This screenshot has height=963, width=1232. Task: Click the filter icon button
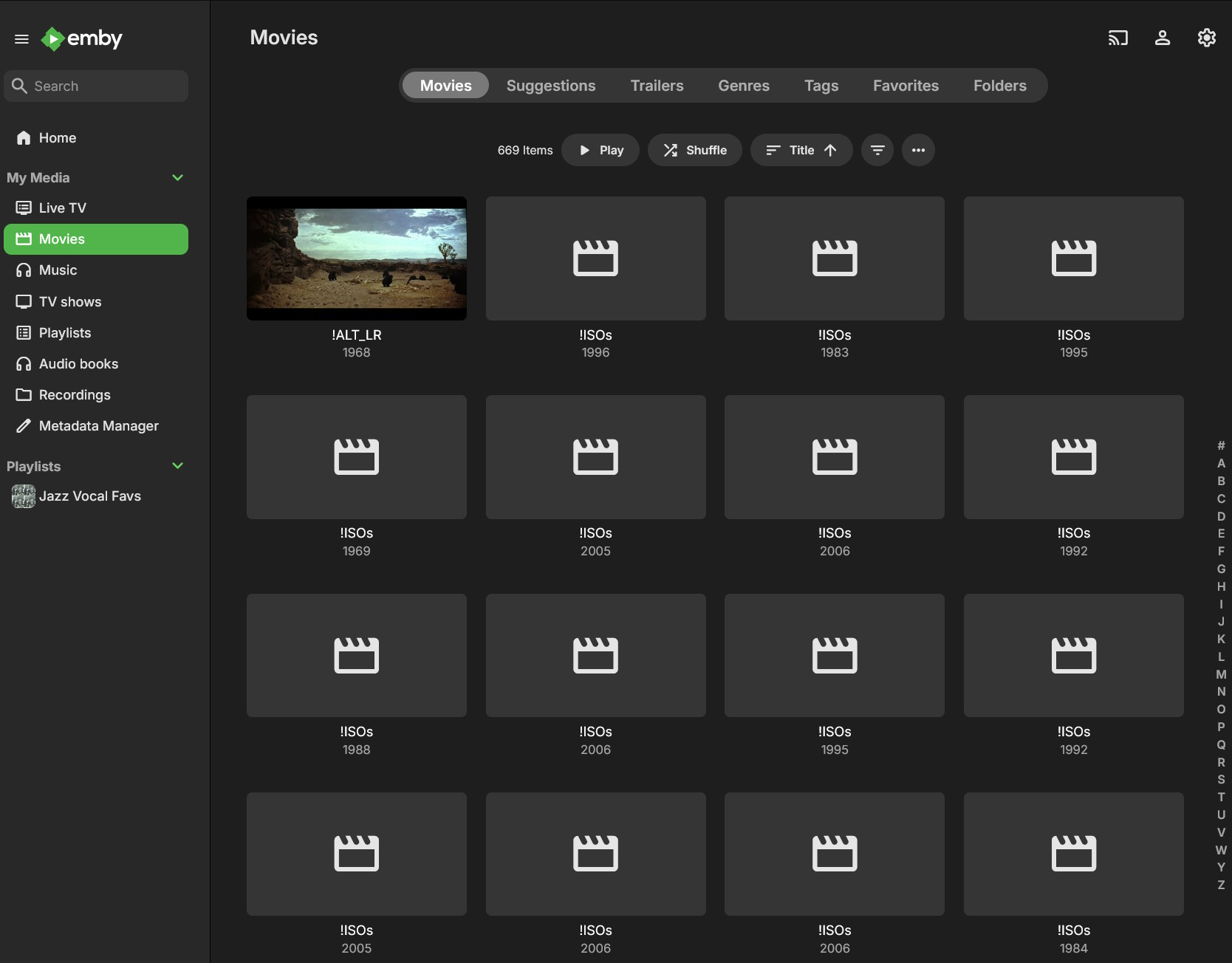[877, 150]
